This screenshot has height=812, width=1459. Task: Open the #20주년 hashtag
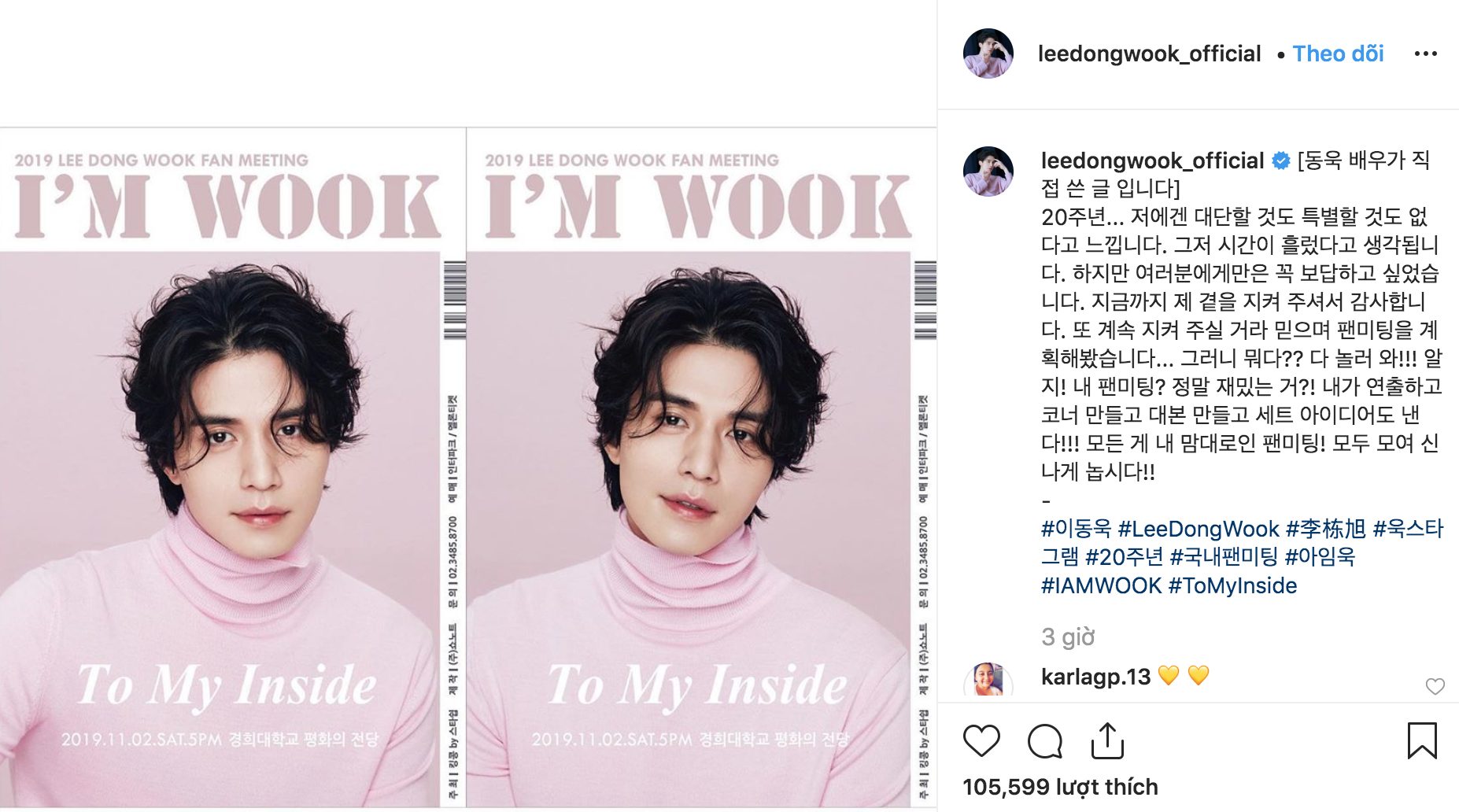click(x=1124, y=557)
